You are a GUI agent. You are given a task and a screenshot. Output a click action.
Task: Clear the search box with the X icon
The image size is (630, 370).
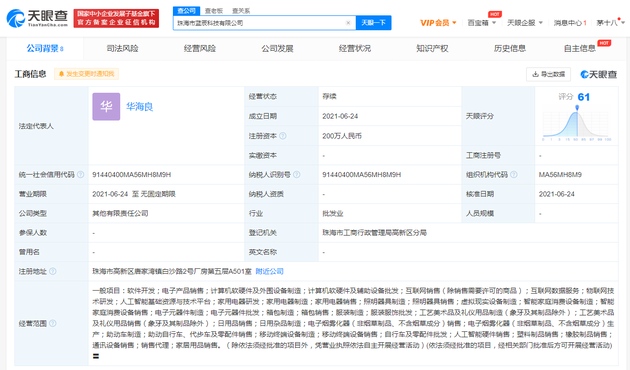click(348, 23)
